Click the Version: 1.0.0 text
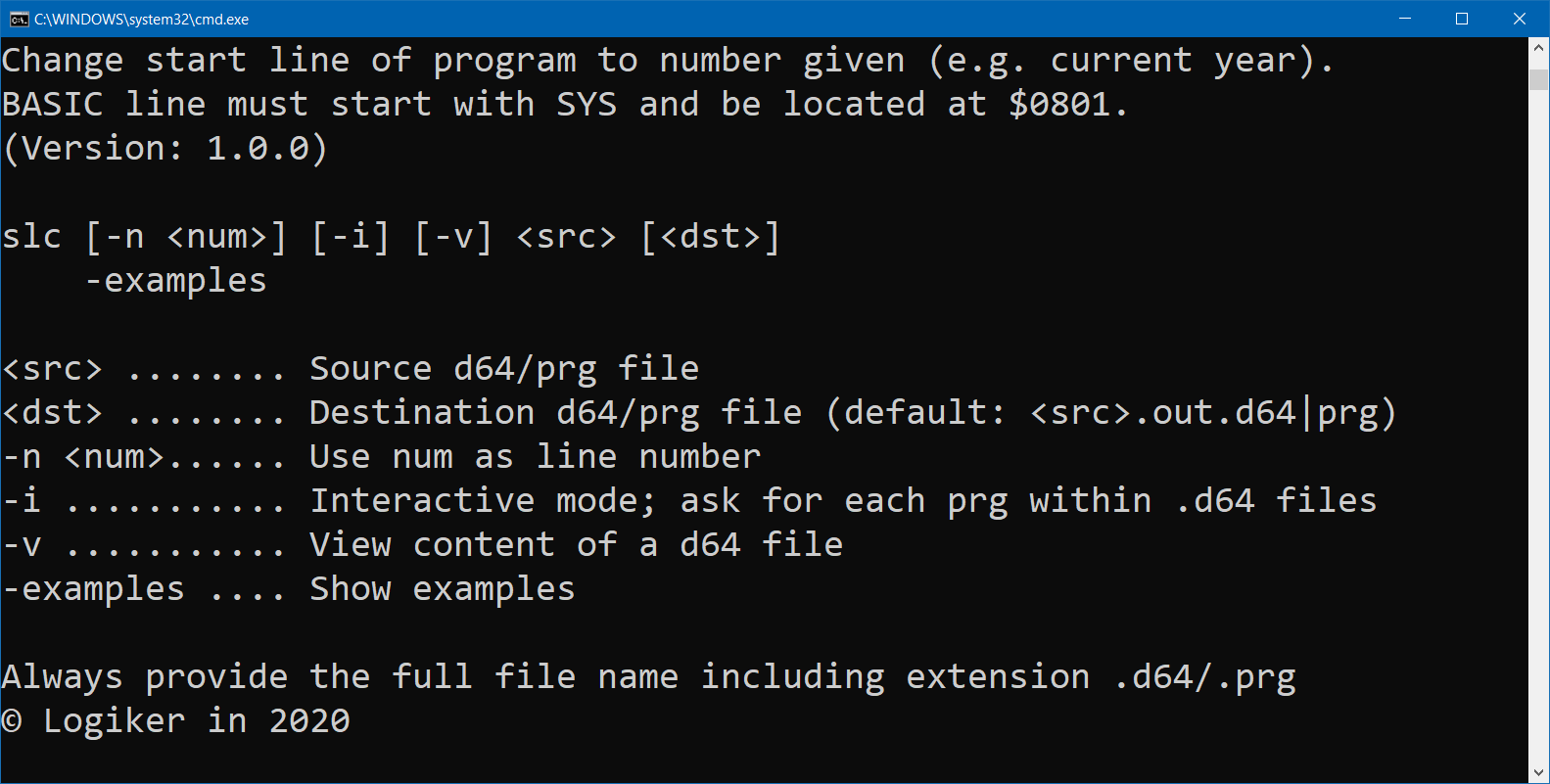The image size is (1550, 784). tap(165, 149)
